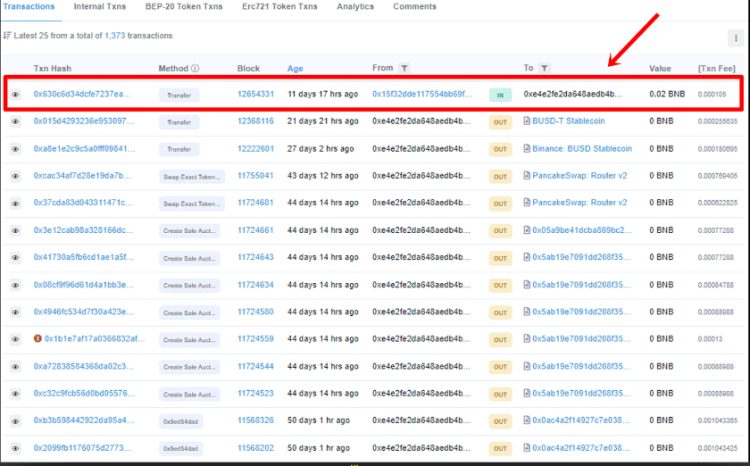Toggle the eye preview for block 12368116 row
Viewport: 750px width, 466px height.
point(15,122)
